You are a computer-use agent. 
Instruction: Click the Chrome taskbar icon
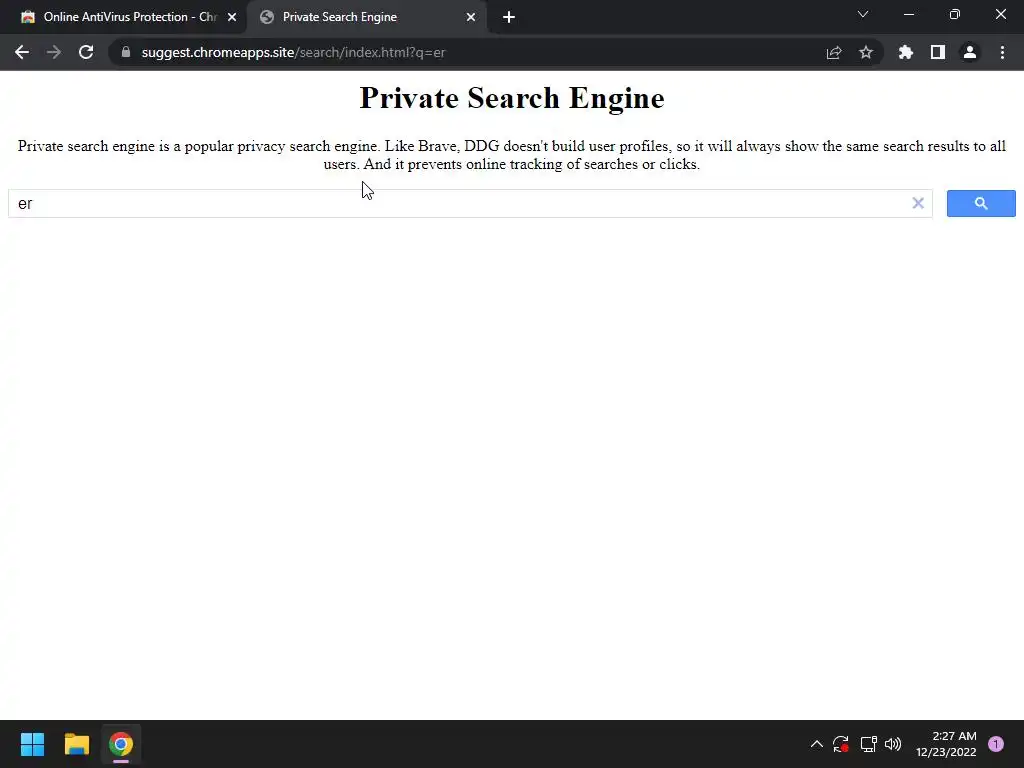121,744
